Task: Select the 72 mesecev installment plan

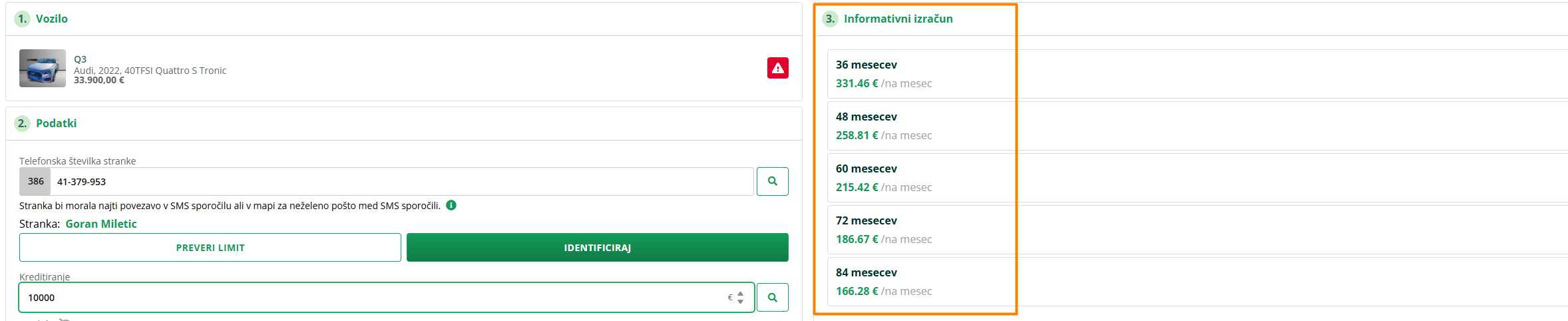Action: [x=918, y=230]
